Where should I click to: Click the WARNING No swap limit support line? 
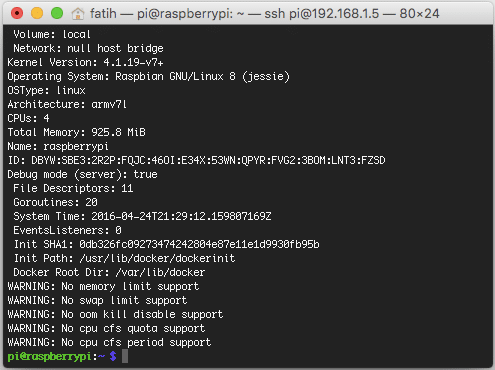click(x=97, y=300)
